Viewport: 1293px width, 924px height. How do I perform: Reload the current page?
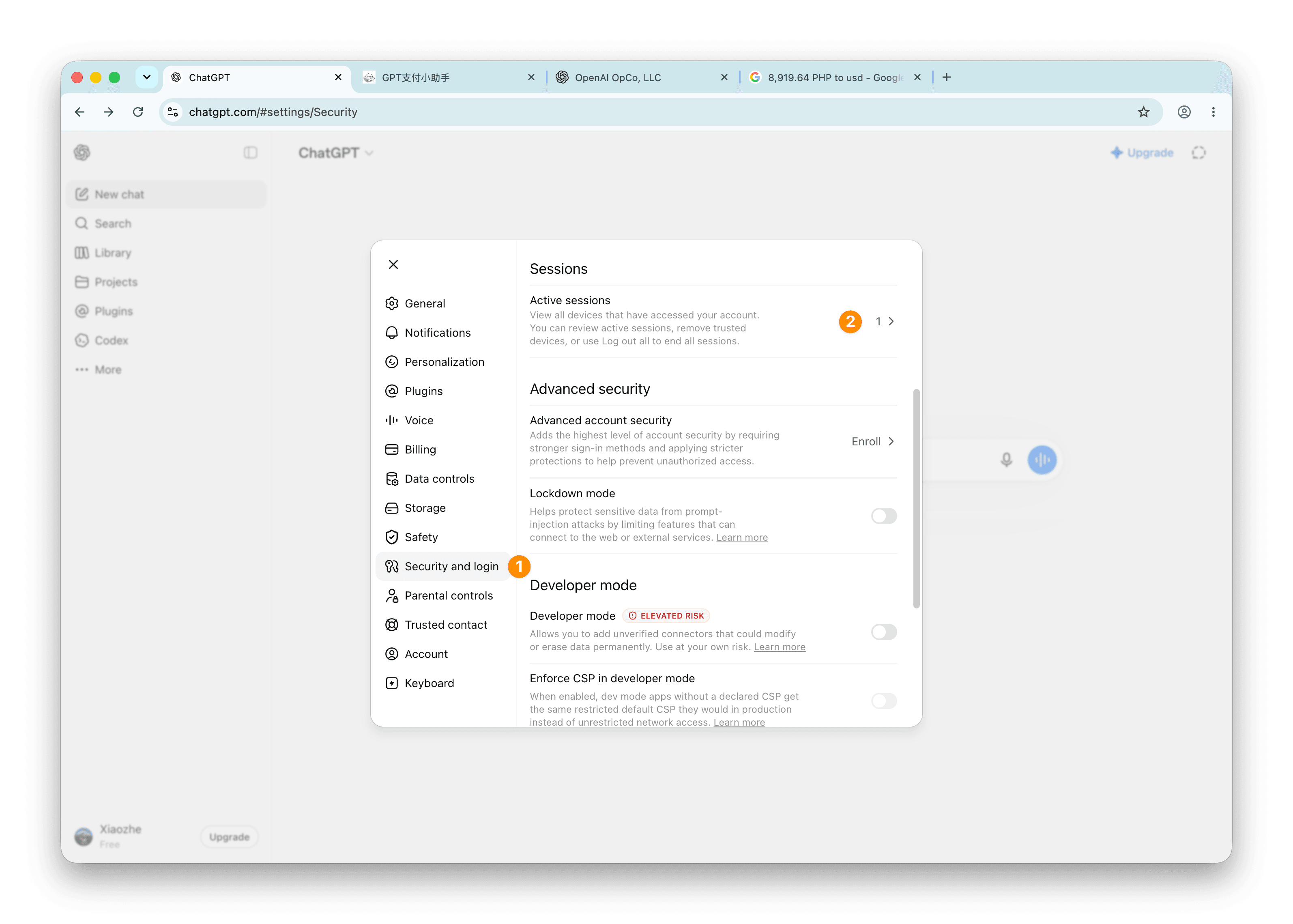[x=137, y=112]
